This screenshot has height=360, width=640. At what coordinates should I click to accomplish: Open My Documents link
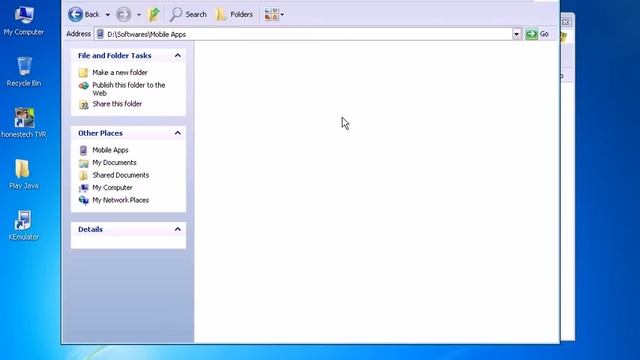[114, 162]
